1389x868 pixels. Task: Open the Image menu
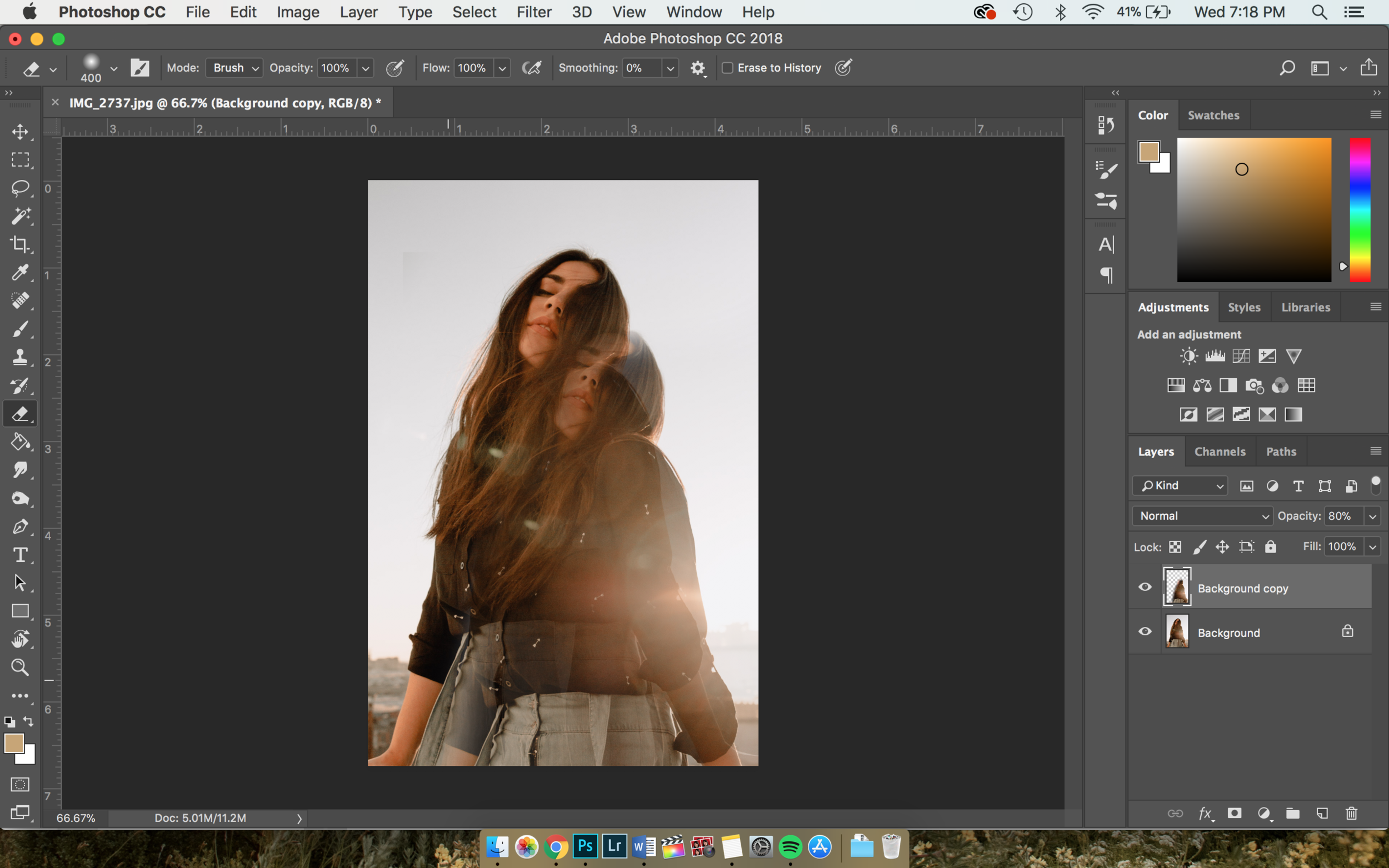[x=297, y=12]
